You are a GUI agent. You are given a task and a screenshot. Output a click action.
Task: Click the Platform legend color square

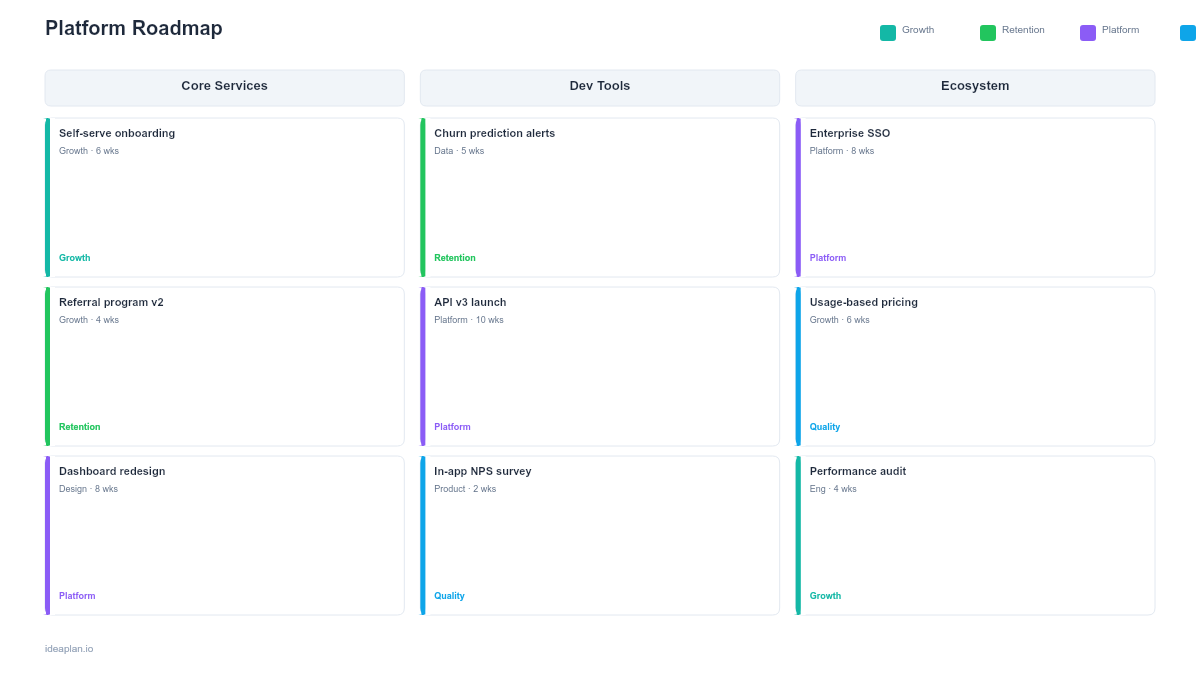point(1086,31)
